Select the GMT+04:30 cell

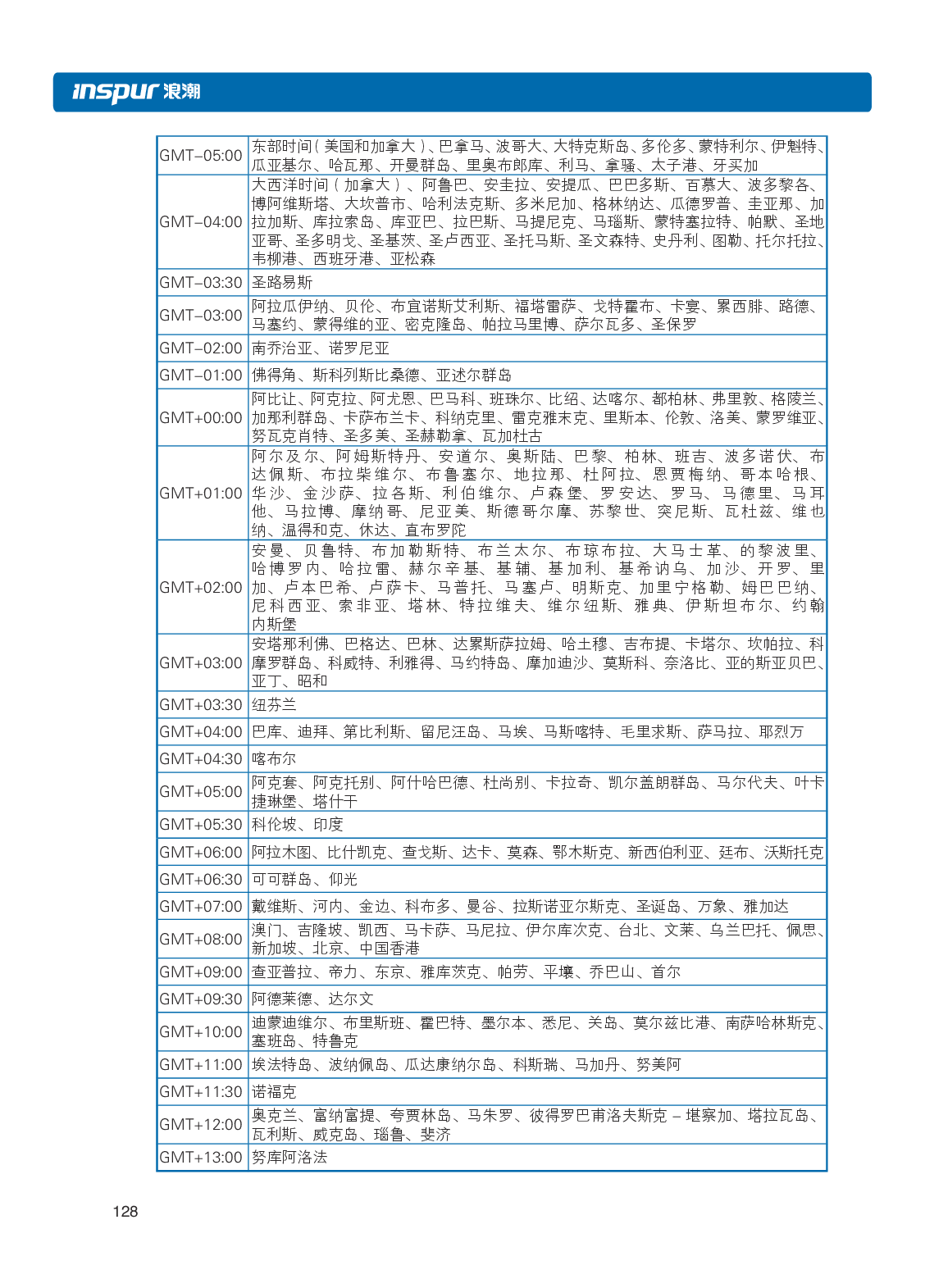point(202,759)
